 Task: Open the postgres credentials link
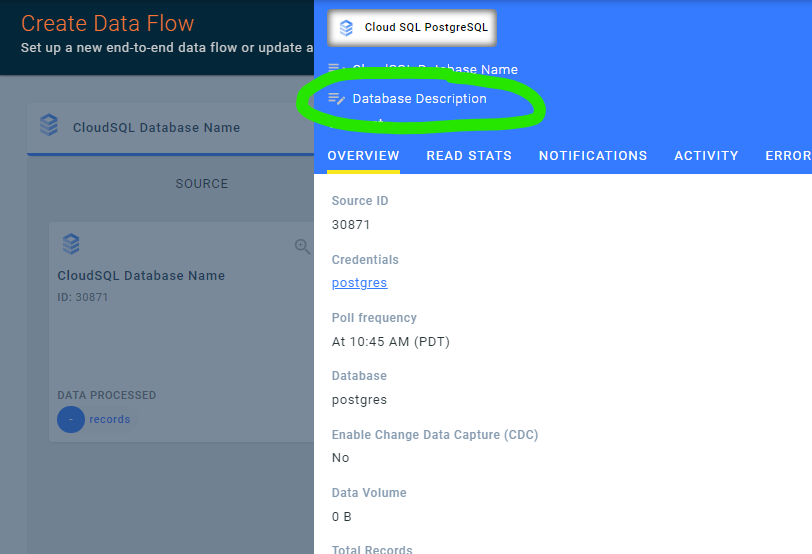[x=359, y=283]
